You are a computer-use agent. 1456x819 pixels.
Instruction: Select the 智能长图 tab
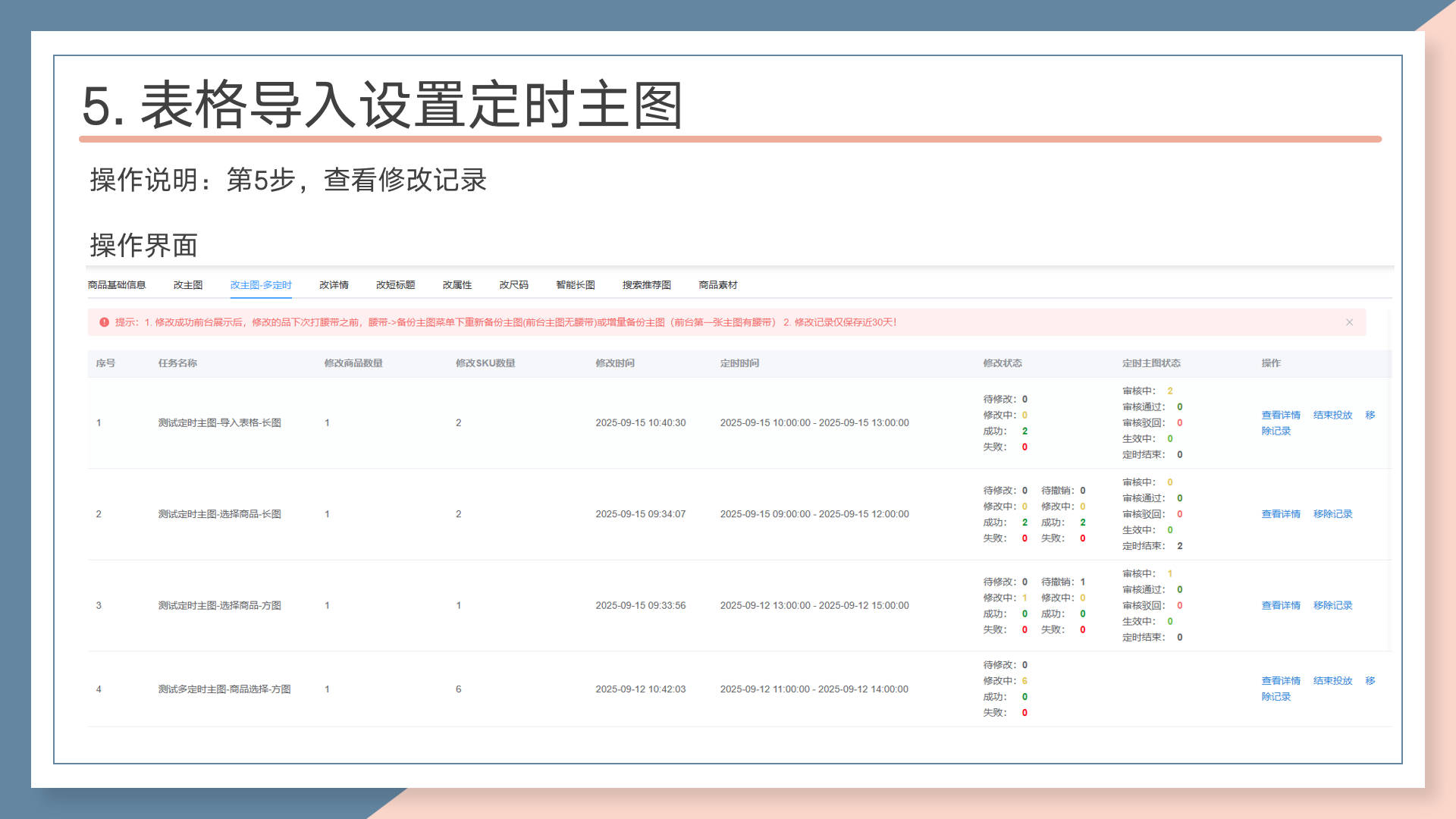[576, 285]
